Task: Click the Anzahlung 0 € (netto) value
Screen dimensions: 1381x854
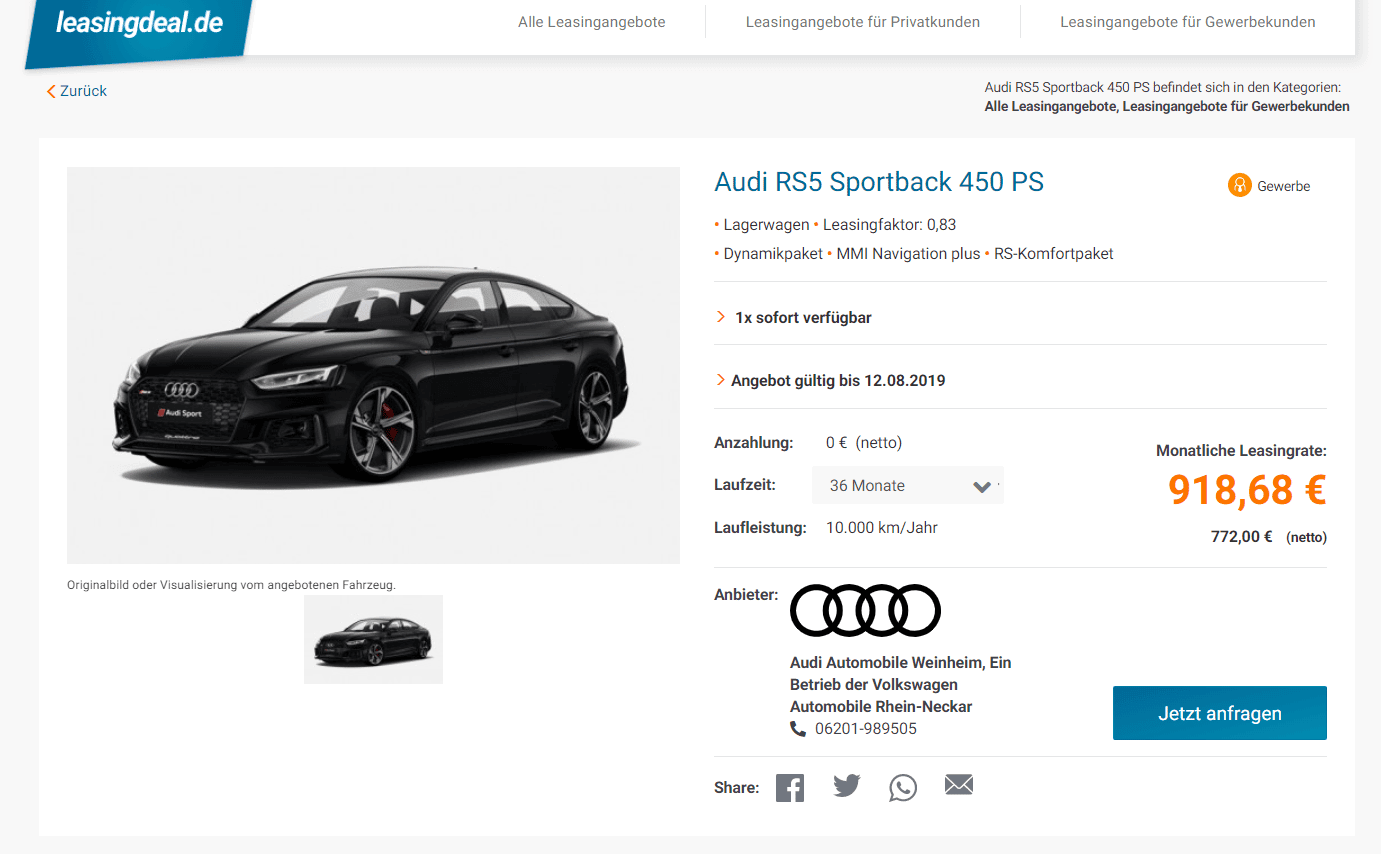Action: (864, 442)
